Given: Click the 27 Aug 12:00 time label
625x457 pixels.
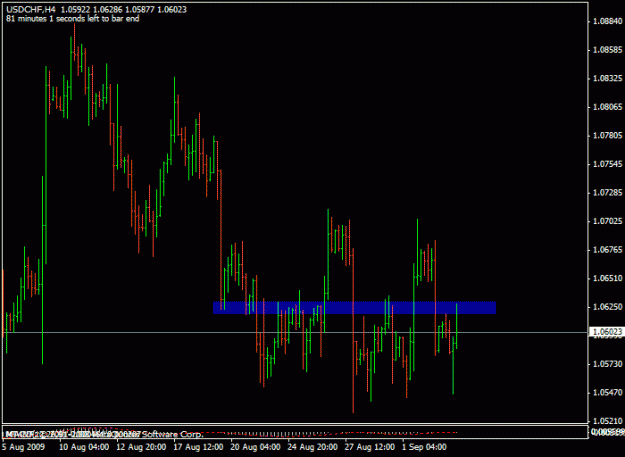Looking at the screenshot, I should tap(370, 447).
